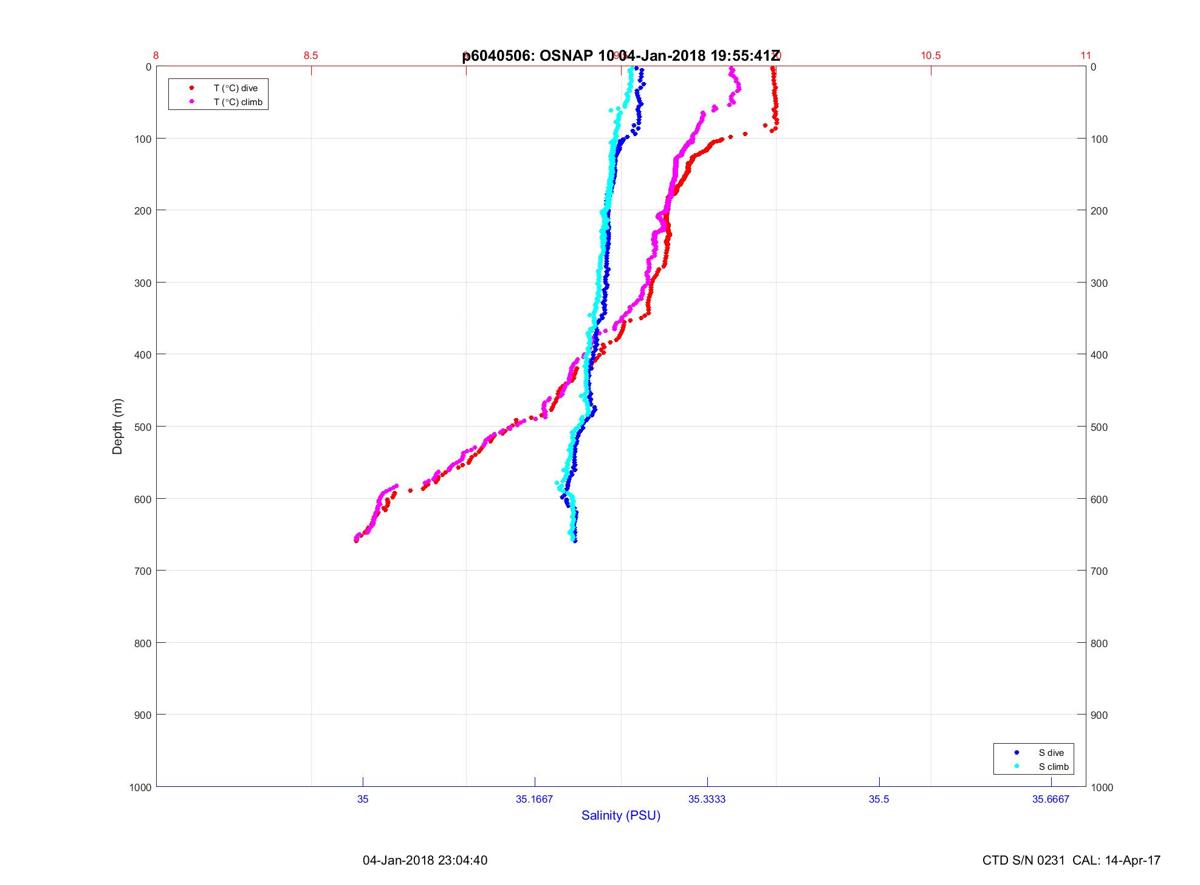1200x885 pixels.
Task: Click the cyan marker of S climb legend
Action: pyautogui.click(x=1016, y=766)
